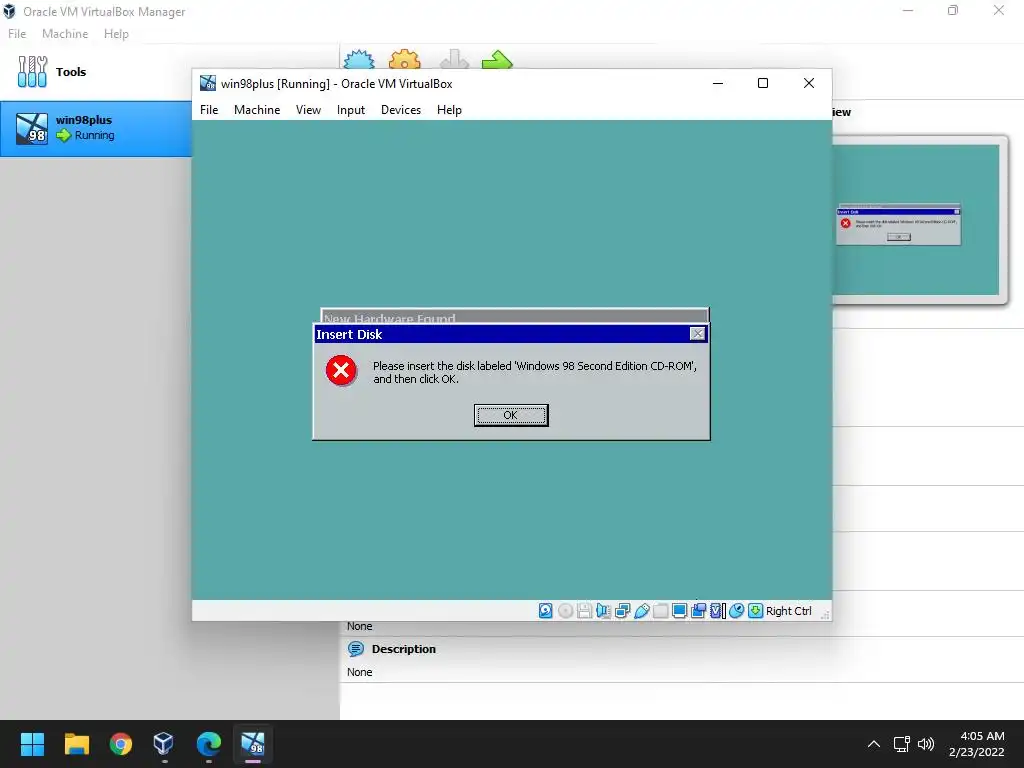
Task: Open the VirtualBox Manager's Machine menu
Action: tap(65, 33)
